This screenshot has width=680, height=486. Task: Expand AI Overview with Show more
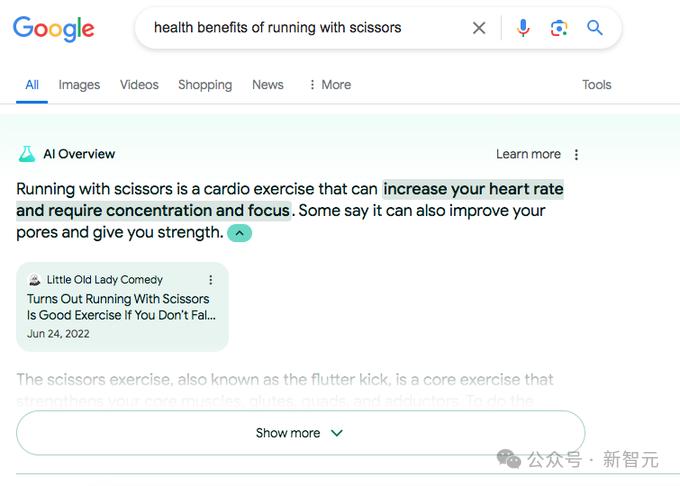pyautogui.click(x=300, y=433)
